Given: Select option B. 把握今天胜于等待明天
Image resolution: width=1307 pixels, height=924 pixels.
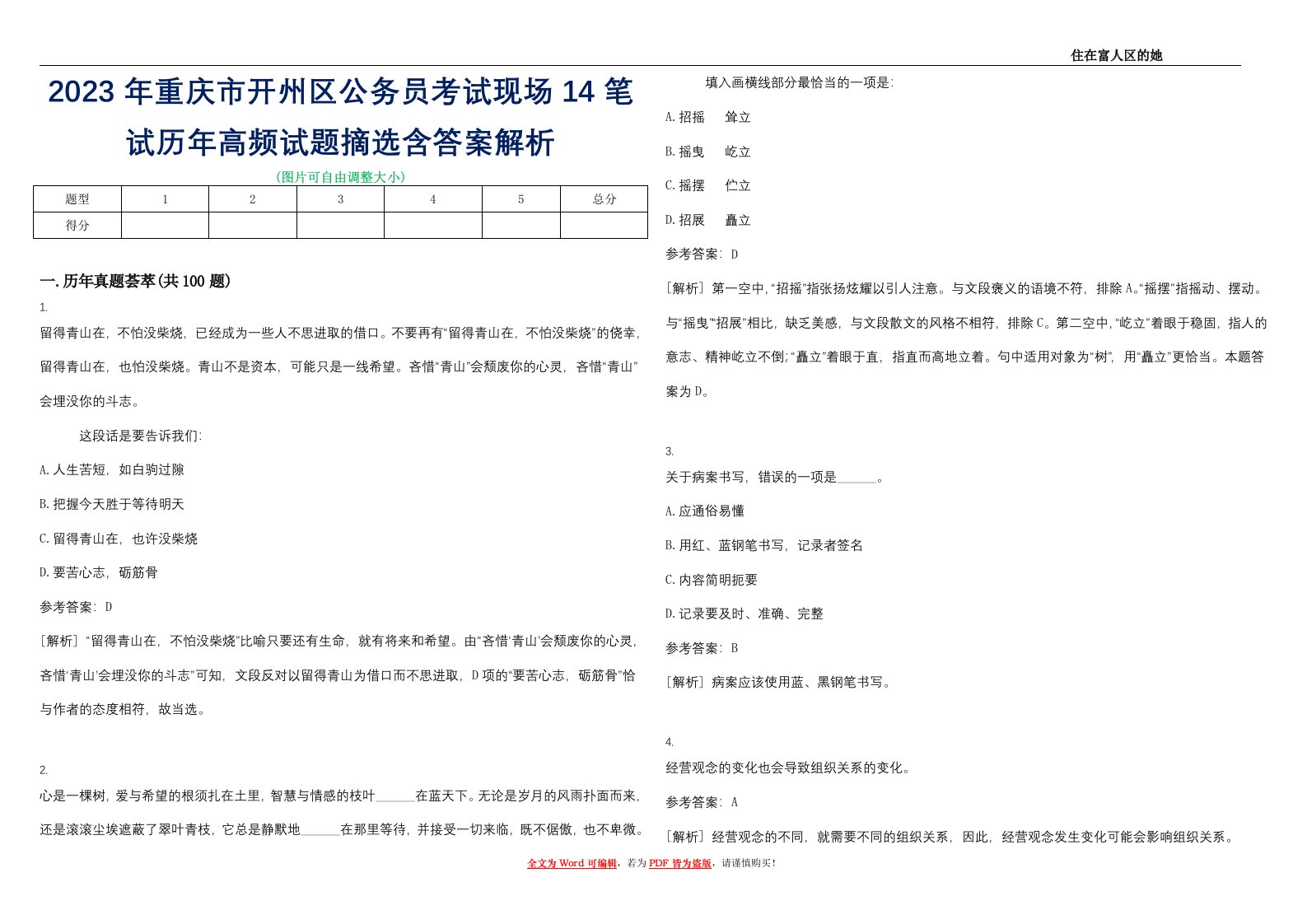Looking at the screenshot, I should tap(112, 504).
